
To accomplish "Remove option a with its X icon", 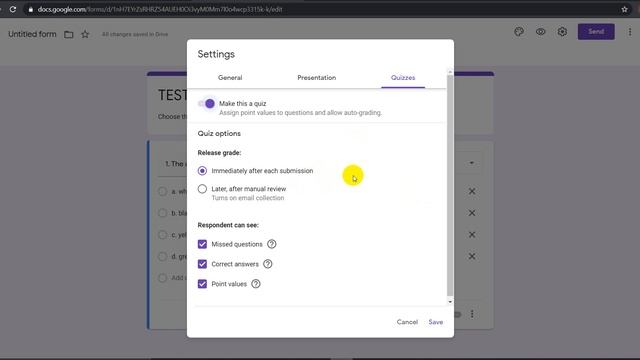I will pos(472,191).
